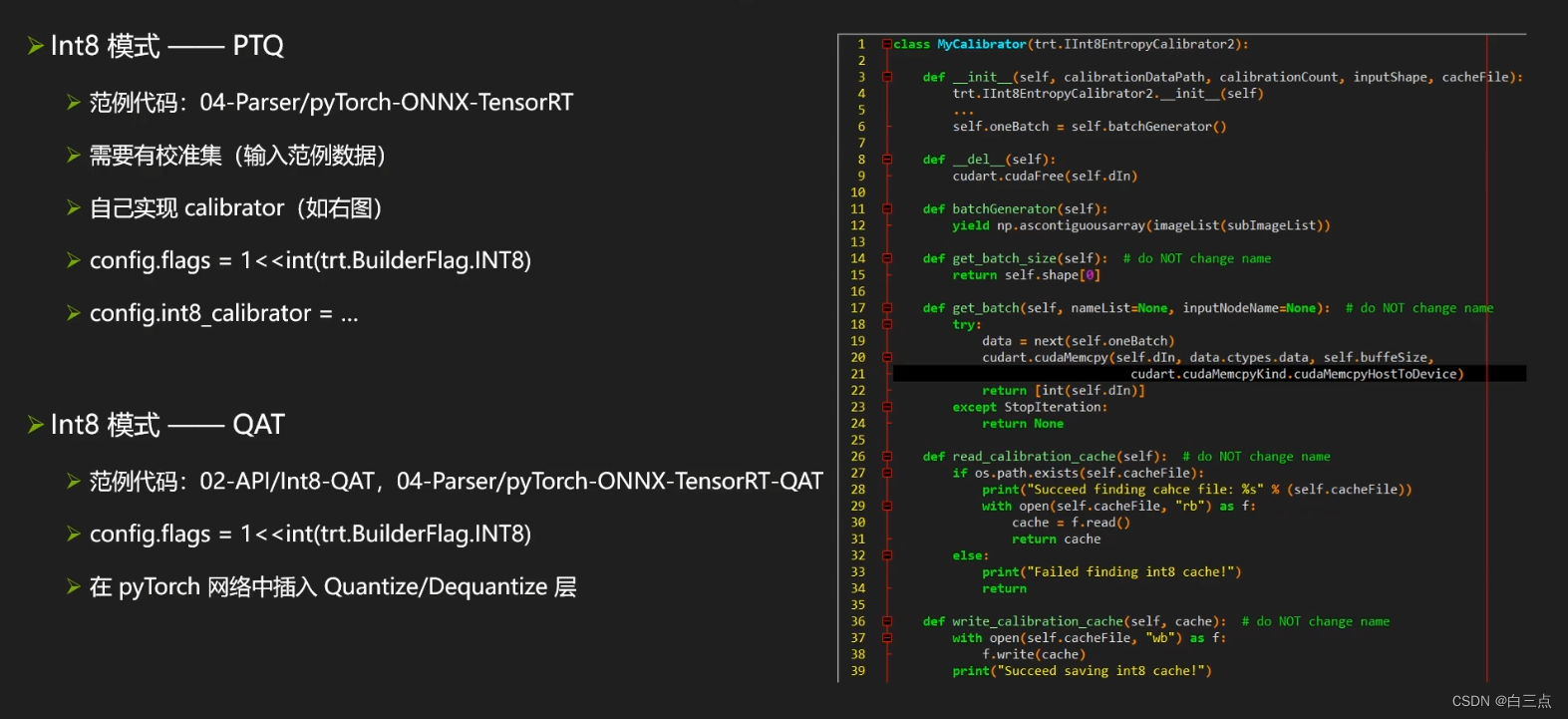Click the 'Int8 模式 —— QAT' heading
This screenshot has width=1568, height=719.
click(x=166, y=425)
